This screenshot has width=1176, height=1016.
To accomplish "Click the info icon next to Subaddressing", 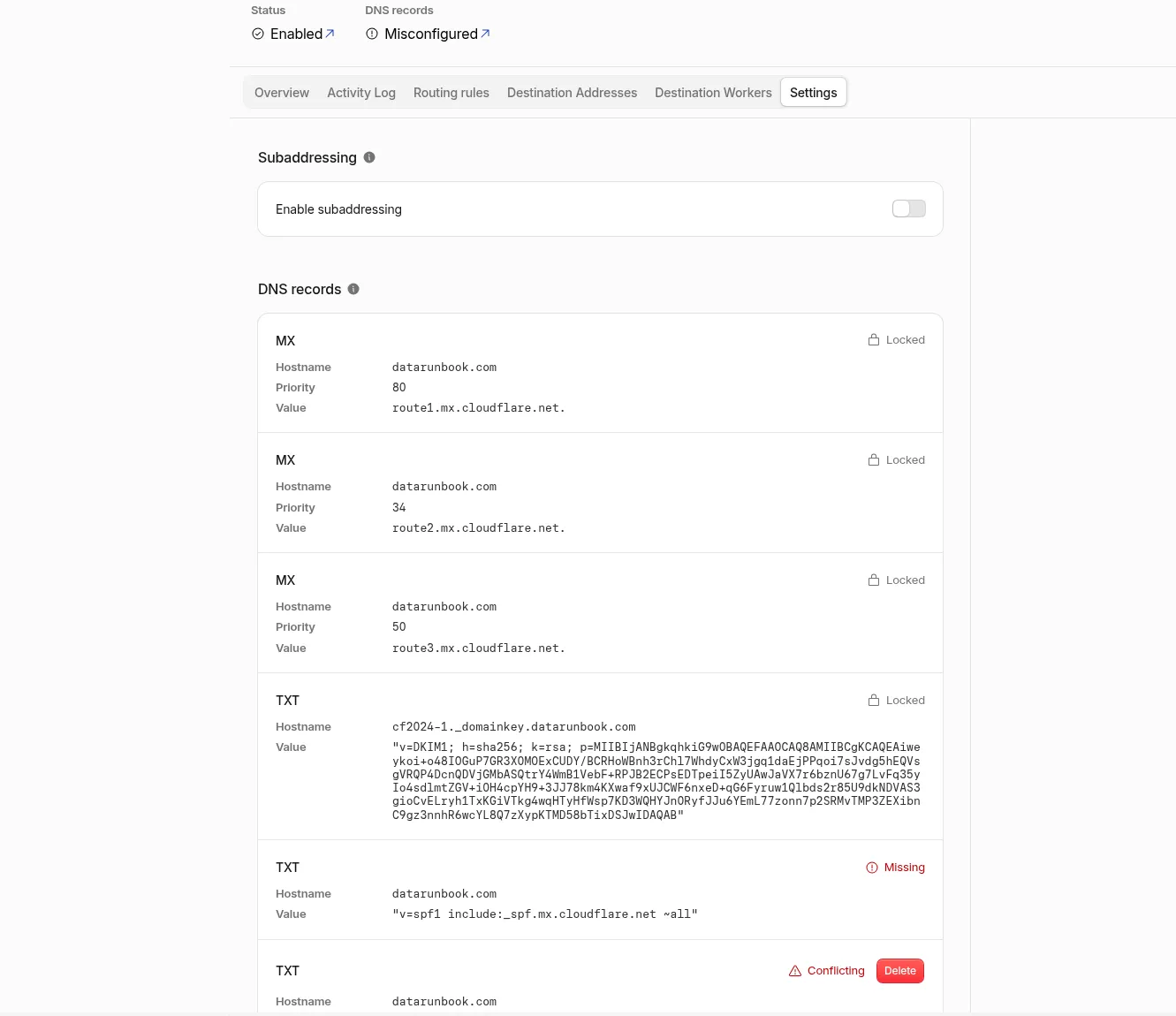I will (x=369, y=157).
